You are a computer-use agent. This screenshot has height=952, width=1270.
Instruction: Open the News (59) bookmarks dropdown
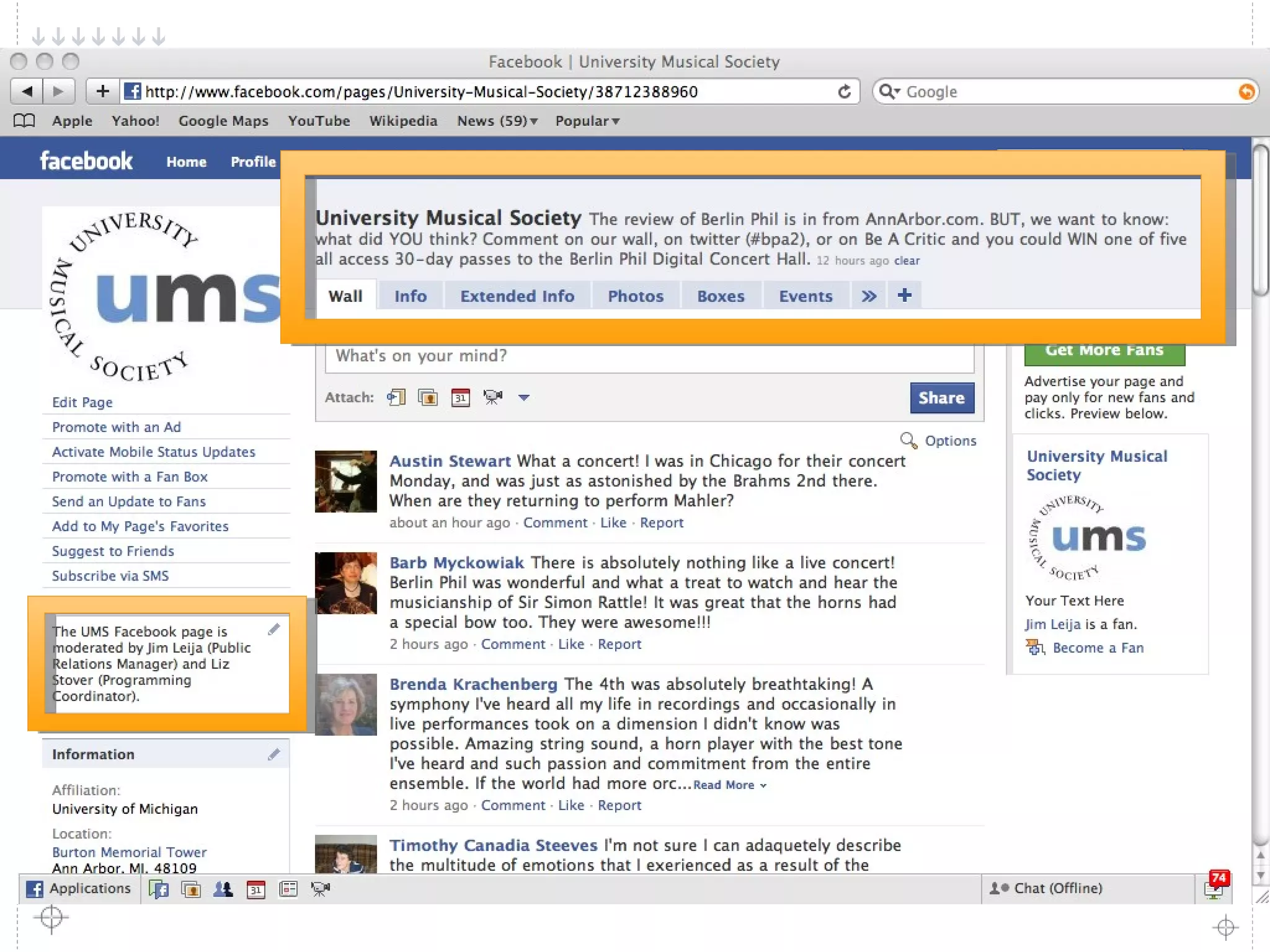pos(497,121)
